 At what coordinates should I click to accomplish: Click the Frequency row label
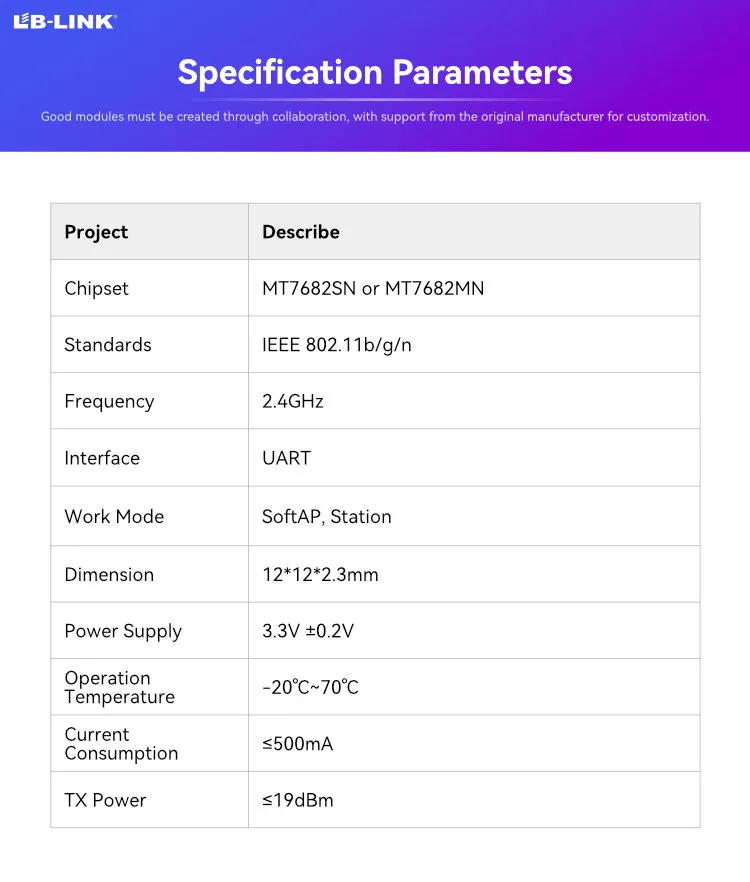coord(109,401)
